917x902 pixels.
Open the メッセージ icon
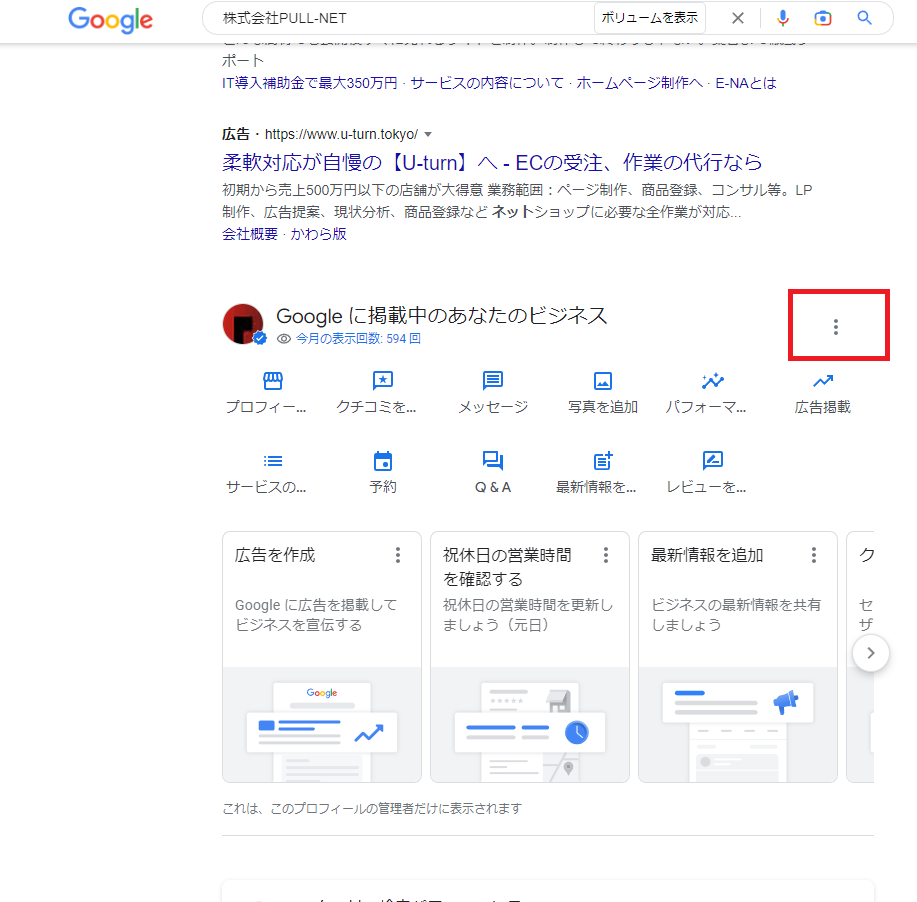coord(492,381)
